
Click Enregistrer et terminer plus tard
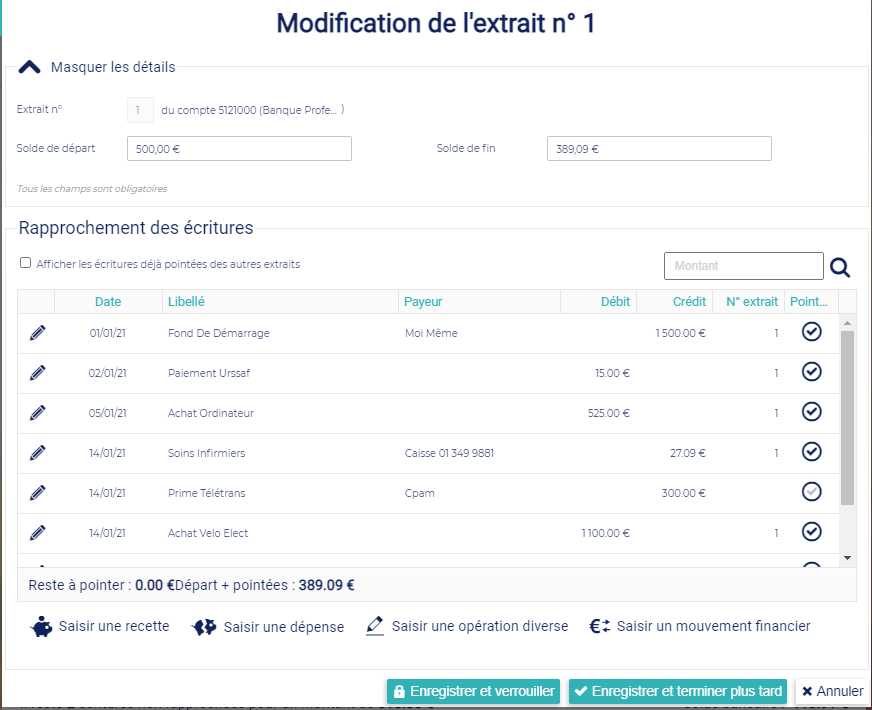point(677,691)
